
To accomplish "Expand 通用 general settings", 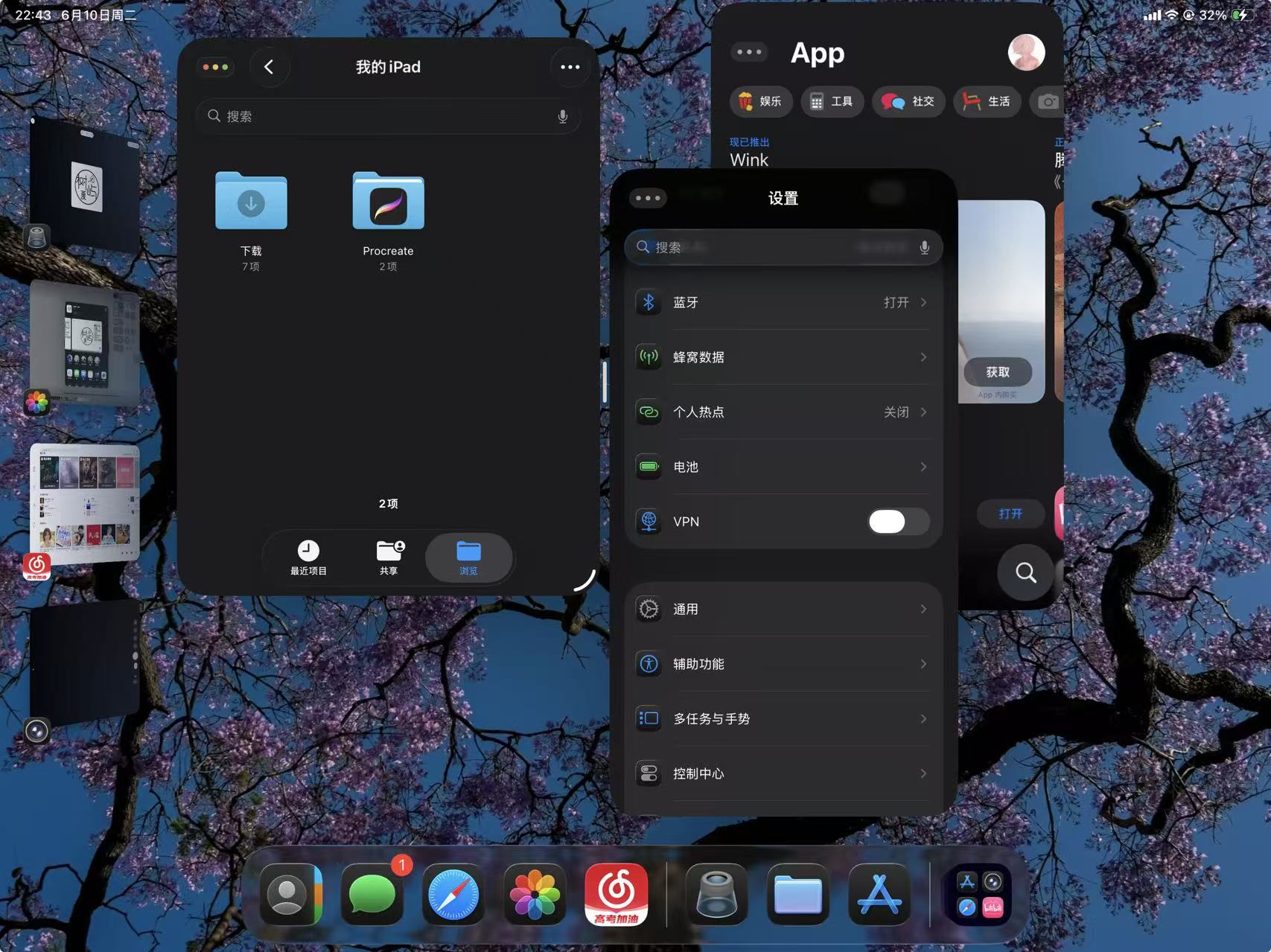I will (x=783, y=609).
